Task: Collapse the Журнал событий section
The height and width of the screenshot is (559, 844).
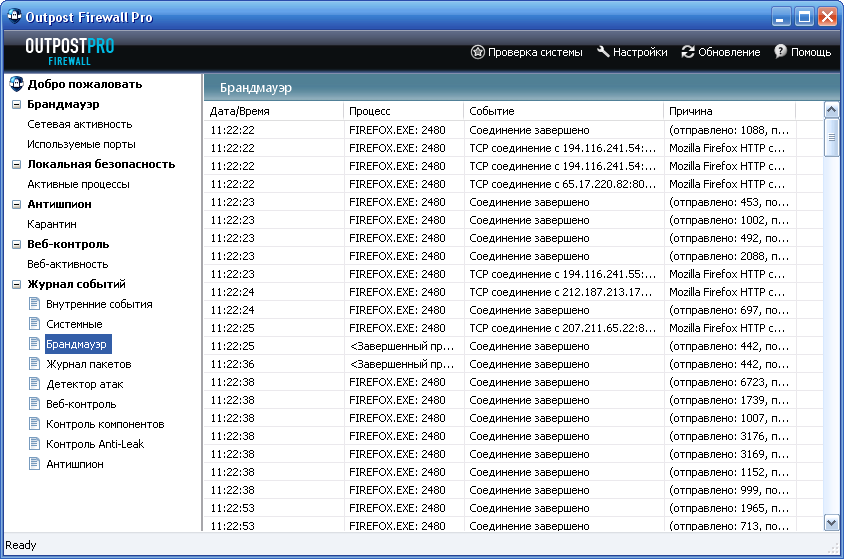Action: tap(17, 285)
